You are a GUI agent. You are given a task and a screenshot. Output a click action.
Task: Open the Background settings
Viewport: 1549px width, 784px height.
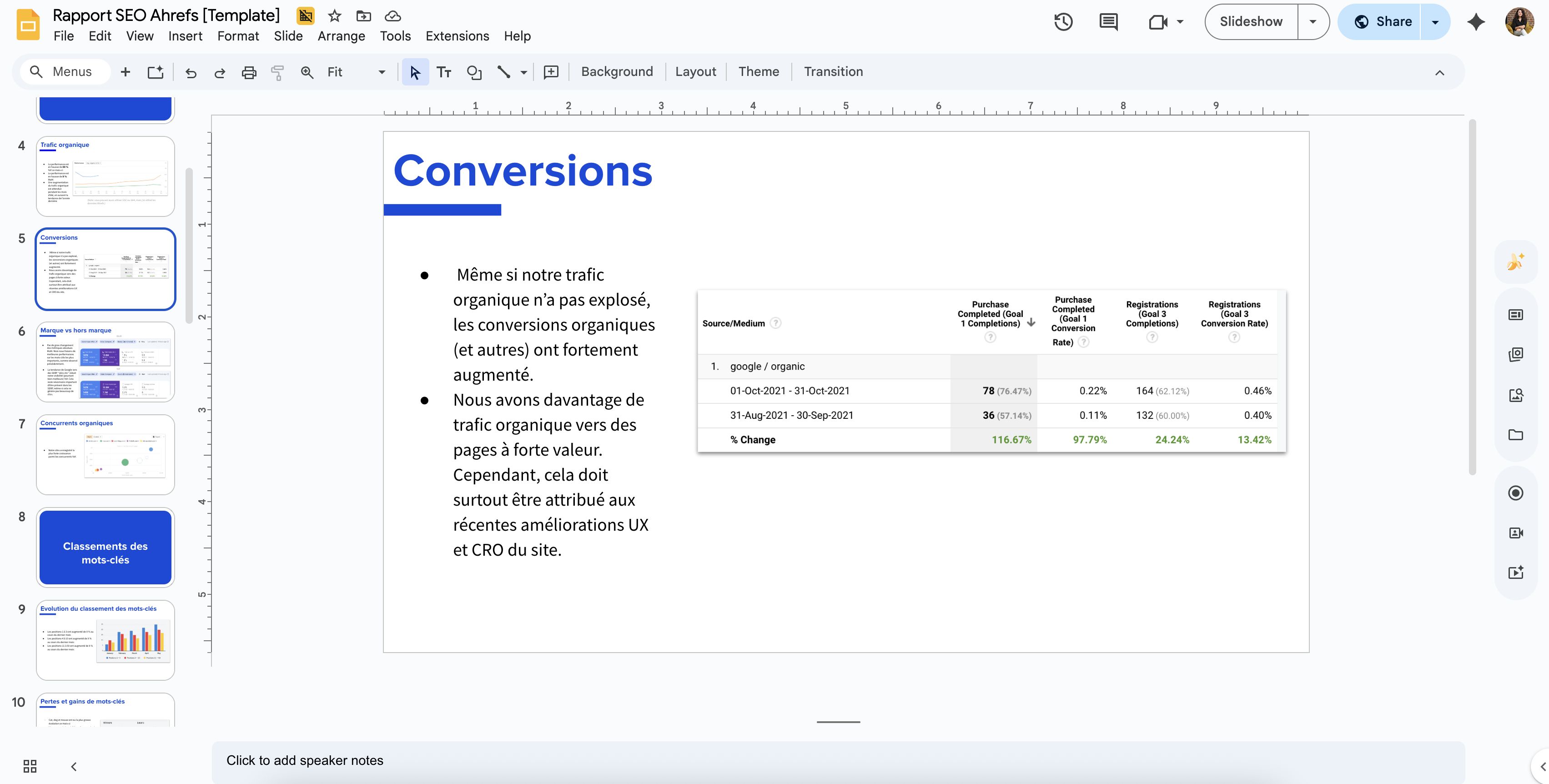[x=617, y=71]
